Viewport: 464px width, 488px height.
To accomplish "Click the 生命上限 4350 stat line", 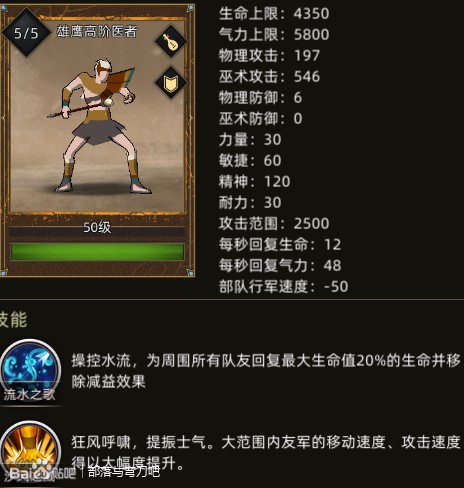I will pos(274,13).
